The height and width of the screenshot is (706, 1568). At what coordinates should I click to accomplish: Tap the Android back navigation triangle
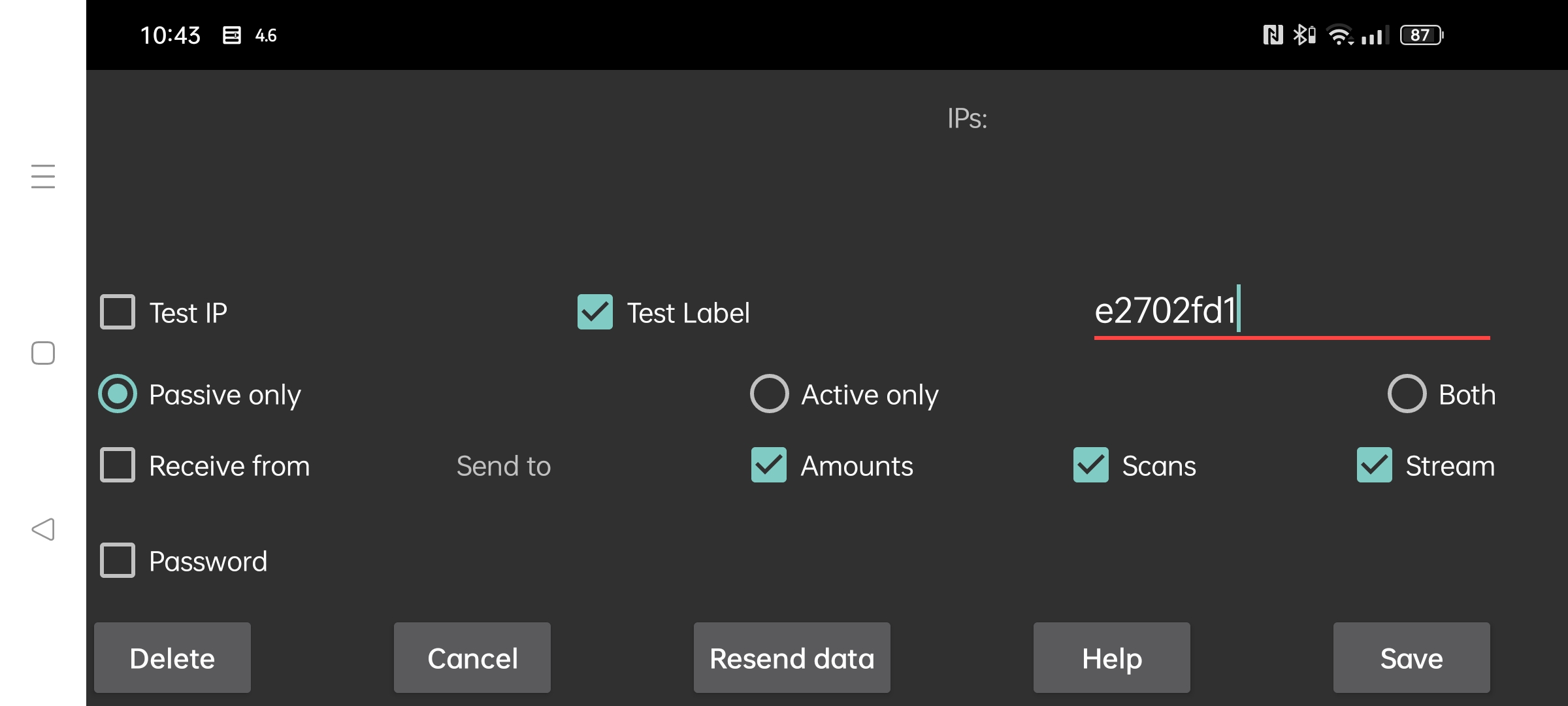43,529
